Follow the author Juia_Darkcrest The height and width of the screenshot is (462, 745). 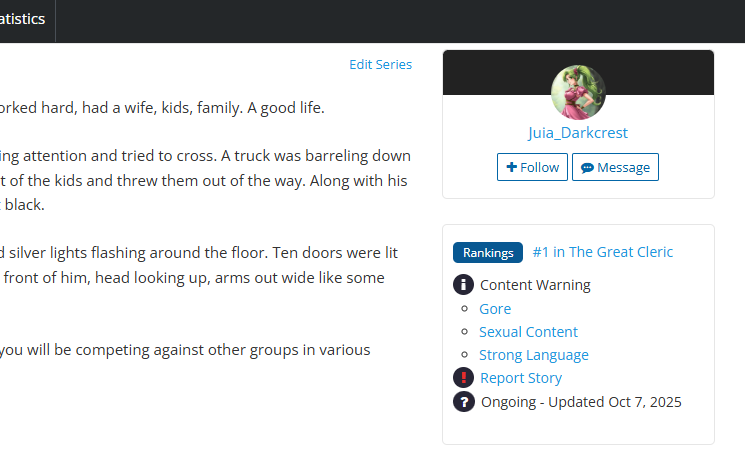[532, 167]
